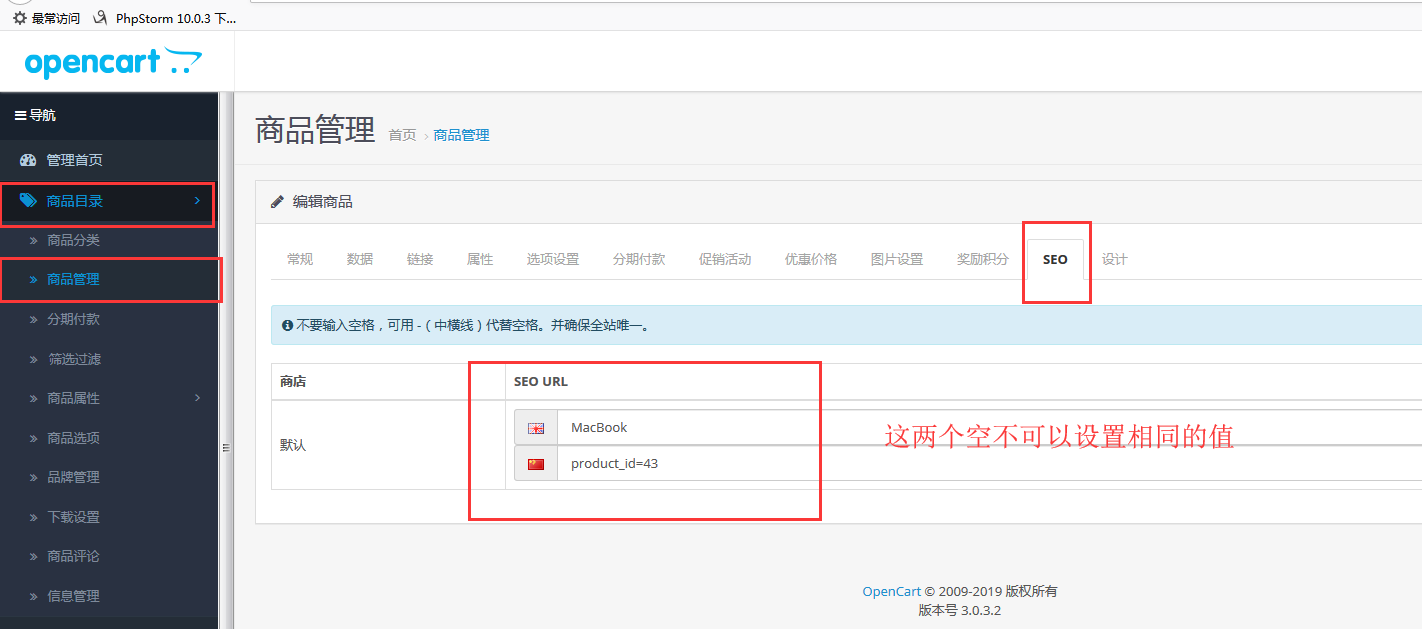Click the OpenCart footer link

[891, 592]
